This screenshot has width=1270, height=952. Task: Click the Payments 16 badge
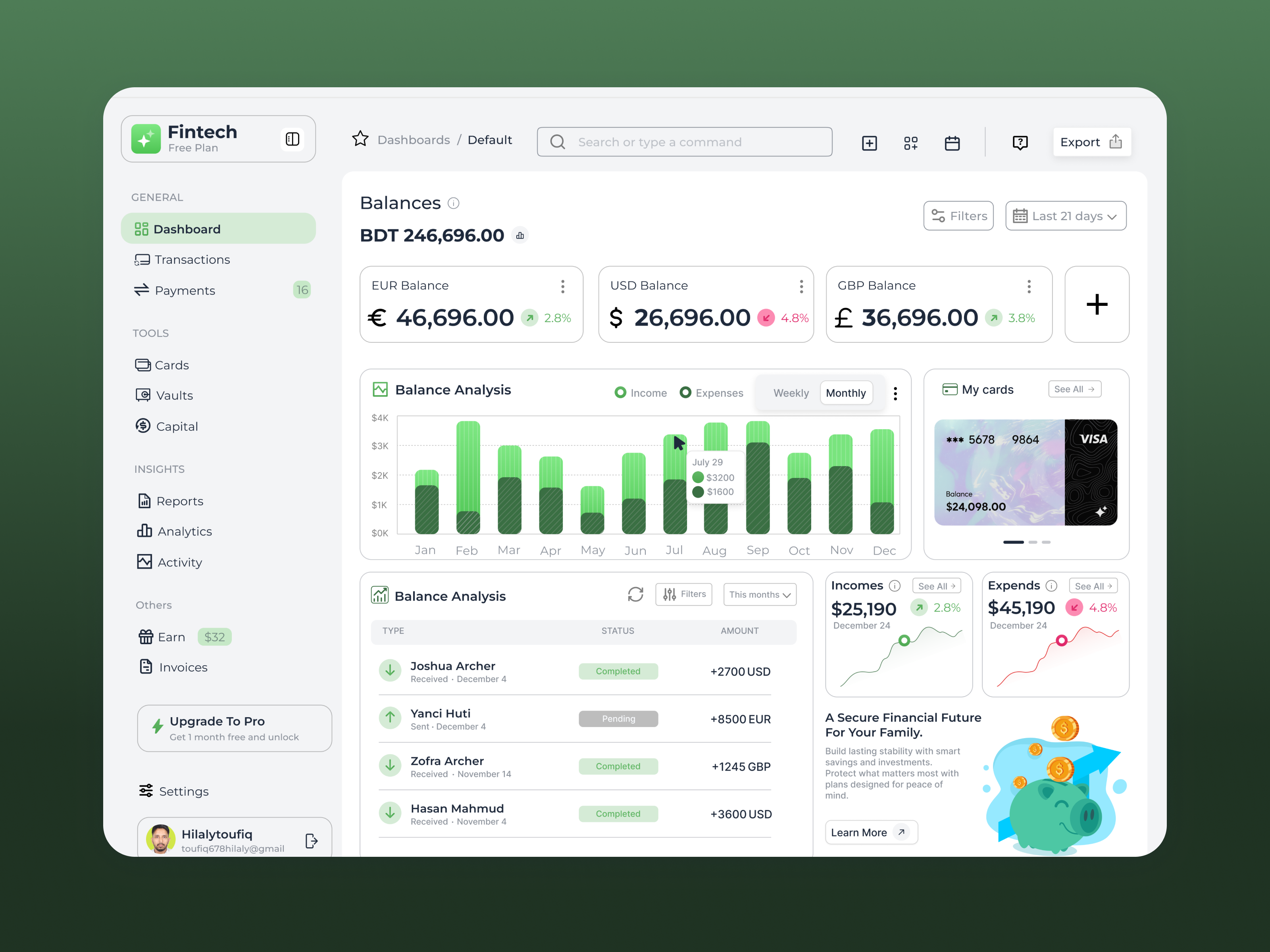[302, 290]
